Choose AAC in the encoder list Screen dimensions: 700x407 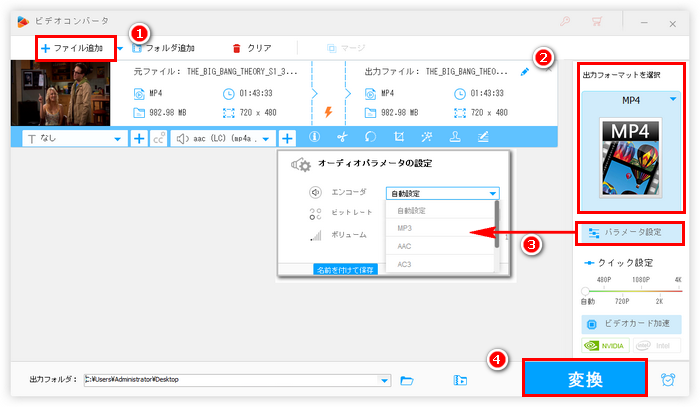405,246
